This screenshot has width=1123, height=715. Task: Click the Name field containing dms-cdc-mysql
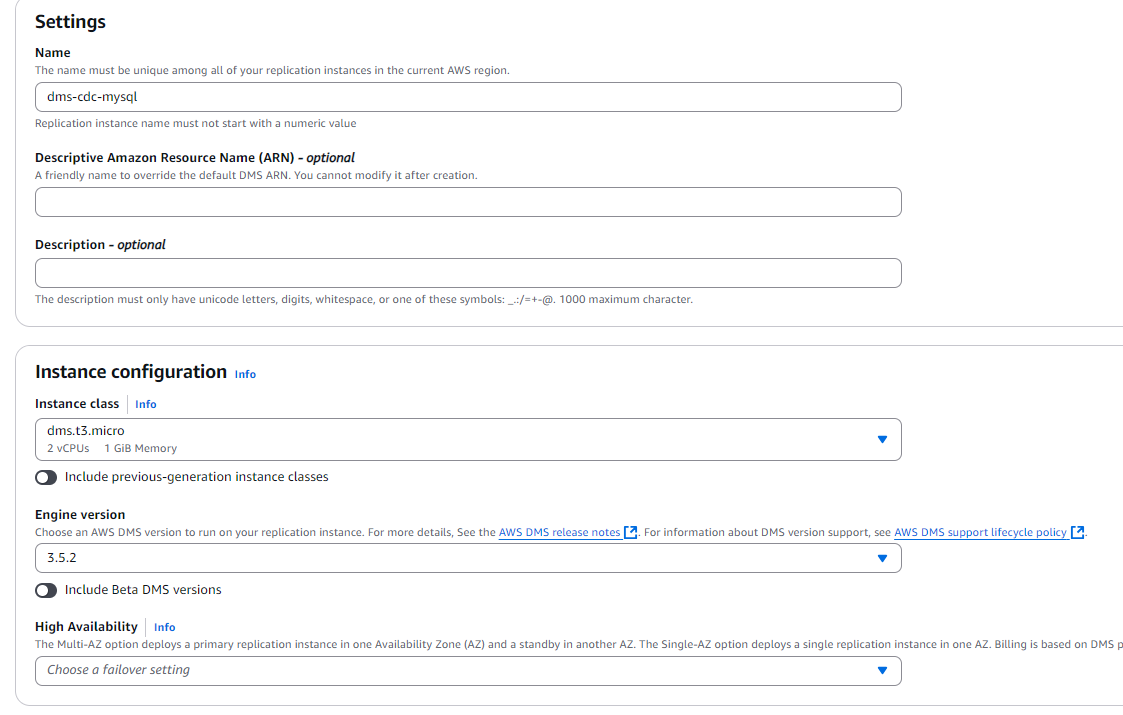point(467,97)
